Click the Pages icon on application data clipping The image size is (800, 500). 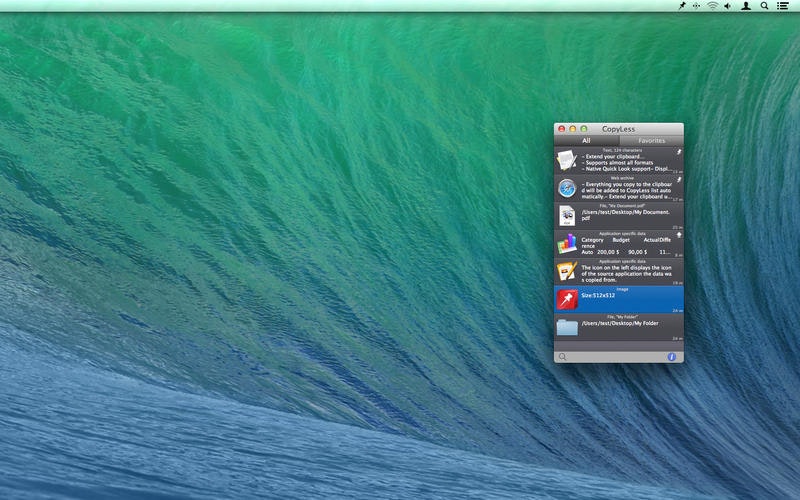click(567, 271)
